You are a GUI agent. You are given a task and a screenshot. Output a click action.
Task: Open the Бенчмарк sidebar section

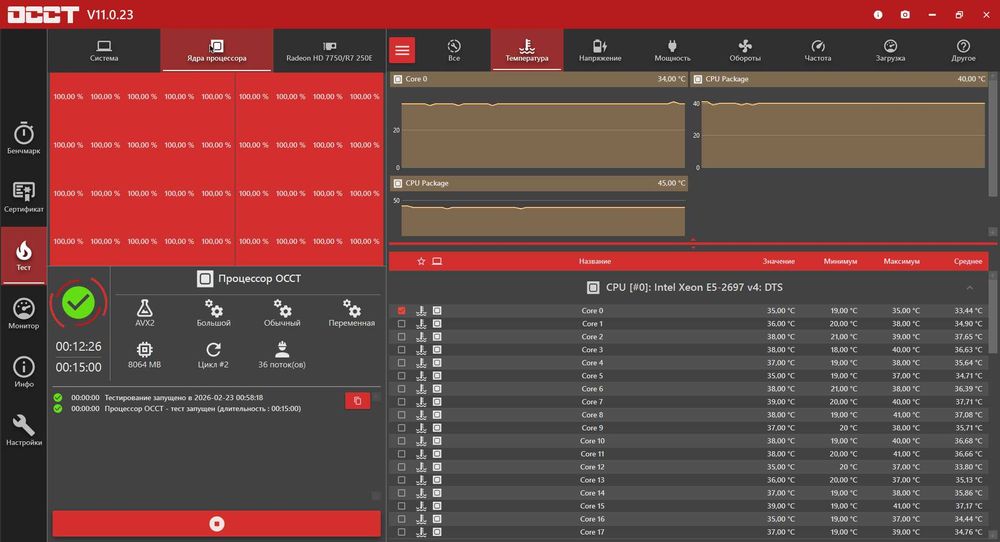click(24, 138)
